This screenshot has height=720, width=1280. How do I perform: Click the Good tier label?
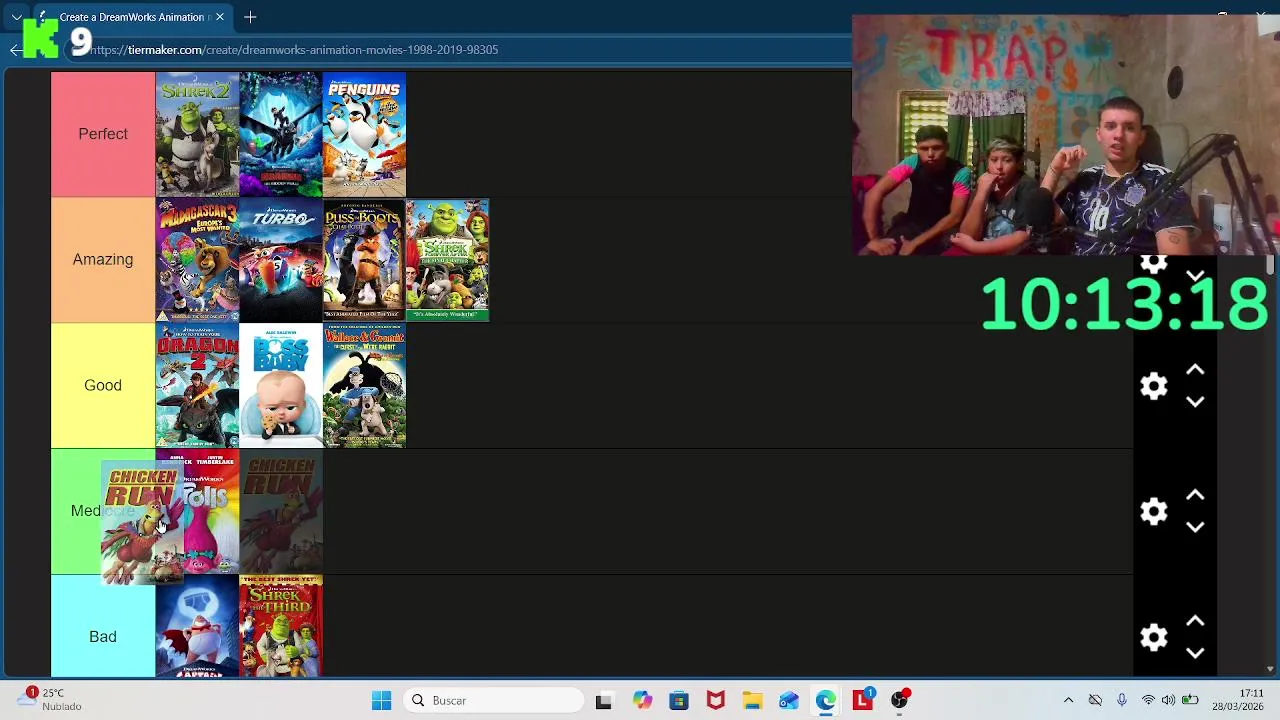coord(103,386)
